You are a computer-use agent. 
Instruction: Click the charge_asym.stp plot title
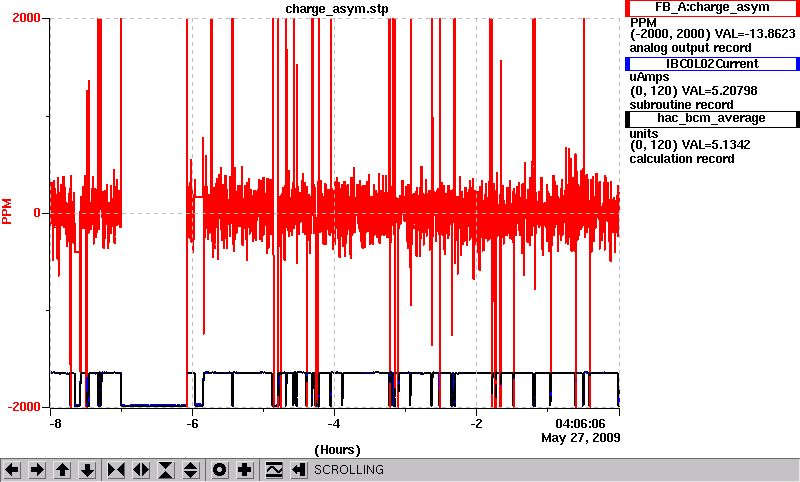337,9
